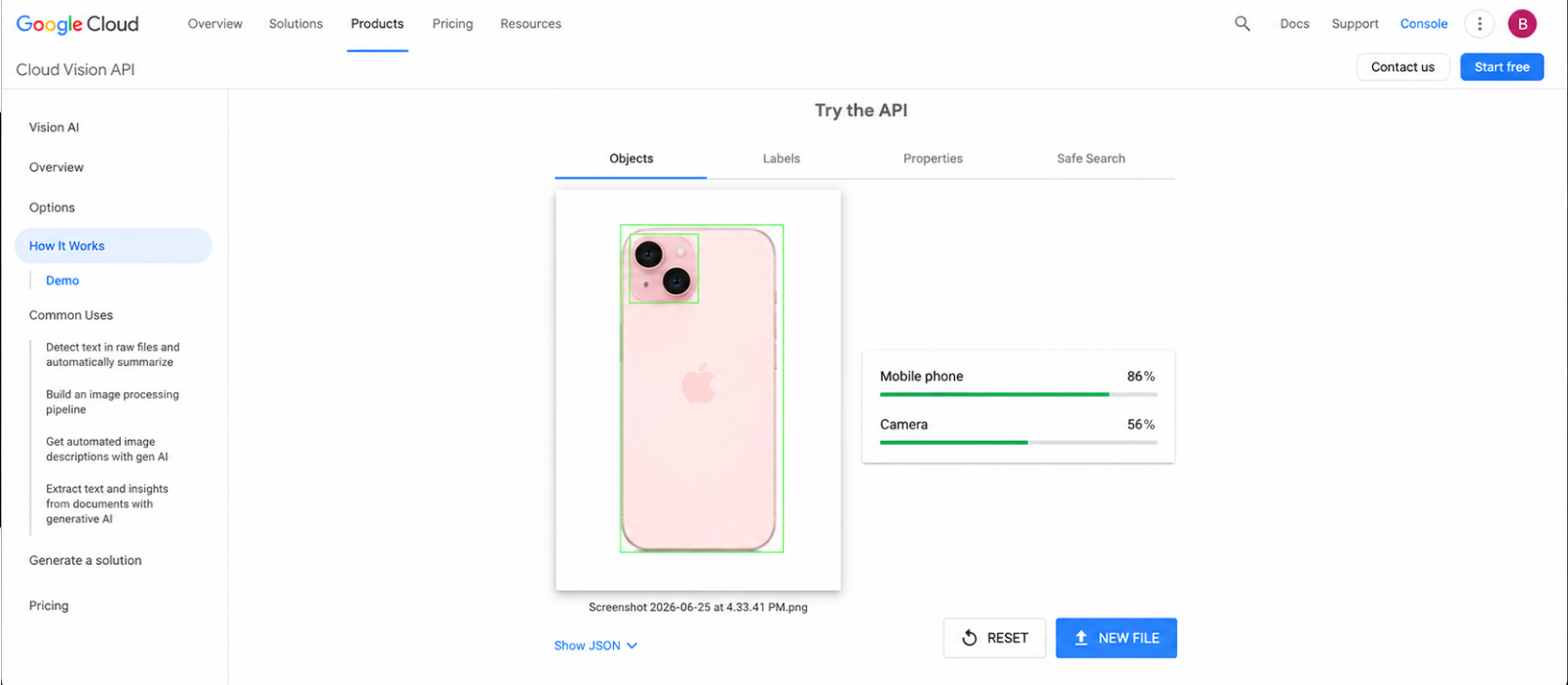Screen dimensions: 1568x685
Task: Click the Google Cloud logo
Action: pos(78,24)
